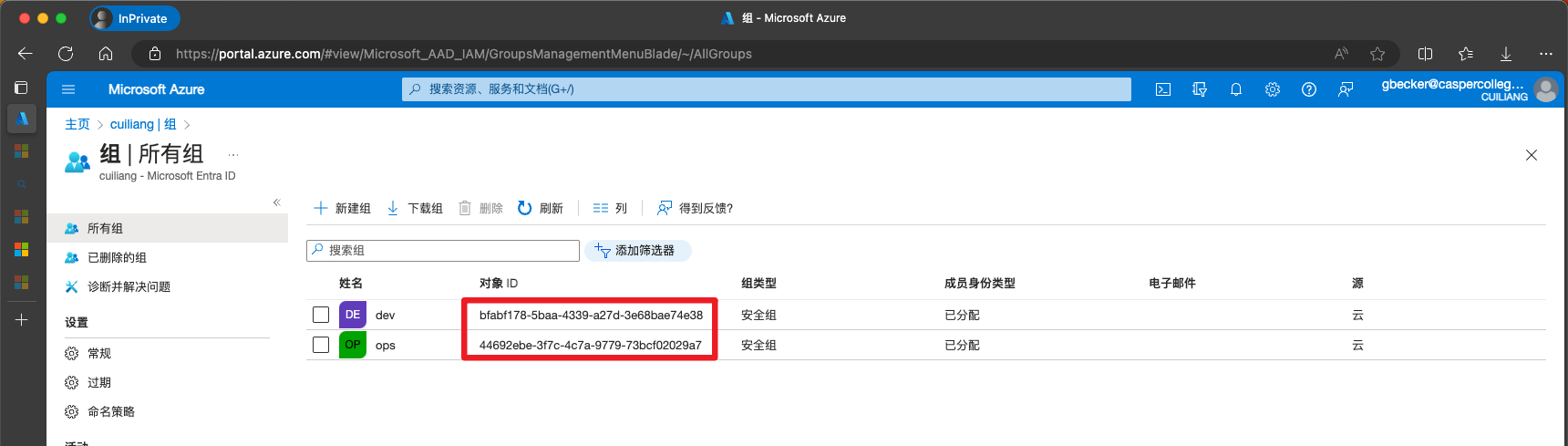This screenshot has height=446, width=1568.
Task: Open Expiration (过期) settings
Action: point(168,382)
